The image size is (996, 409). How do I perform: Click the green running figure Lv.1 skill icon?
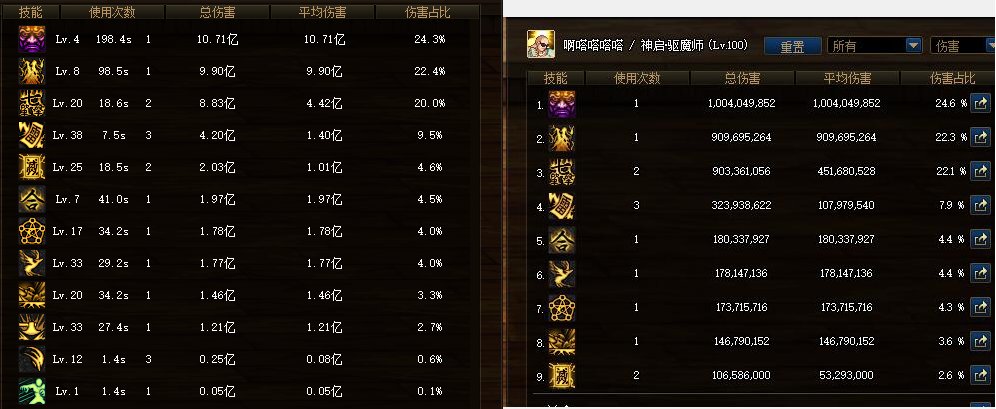point(32,391)
